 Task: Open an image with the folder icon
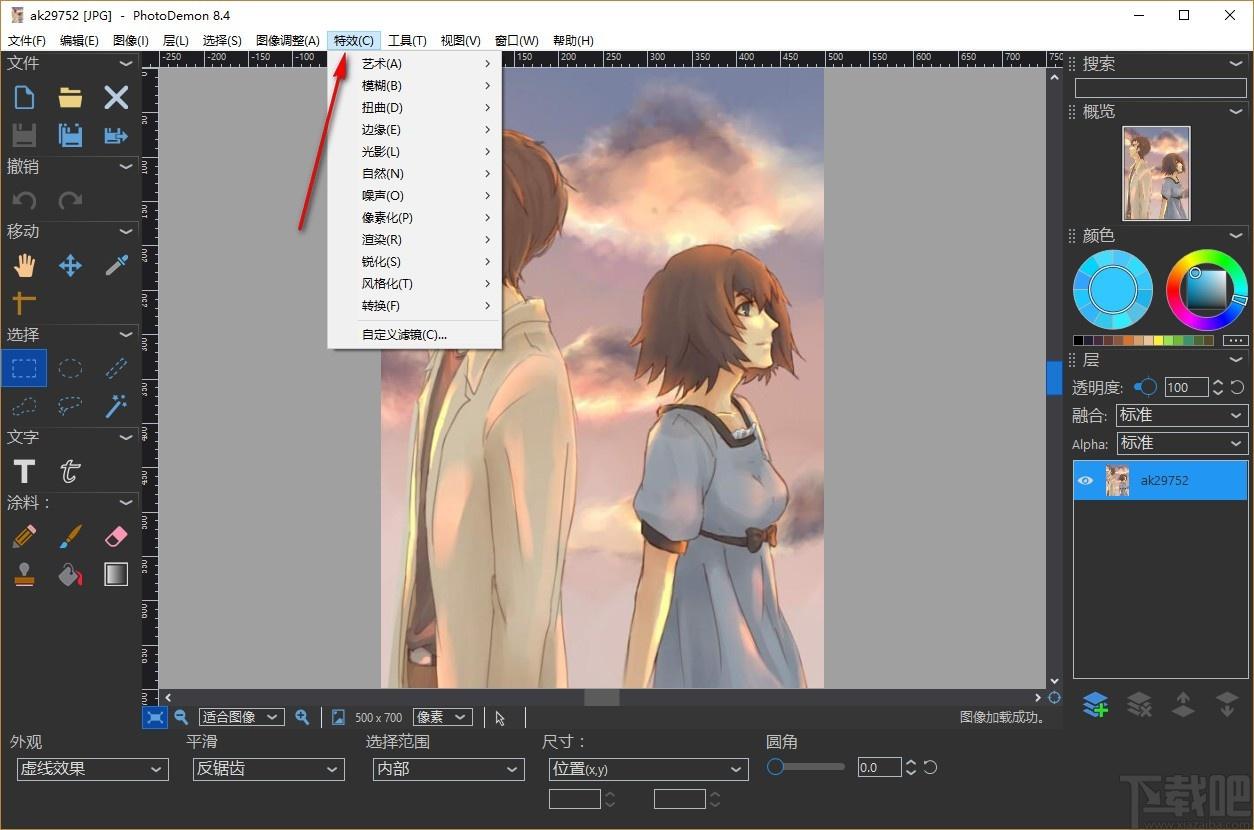point(70,97)
